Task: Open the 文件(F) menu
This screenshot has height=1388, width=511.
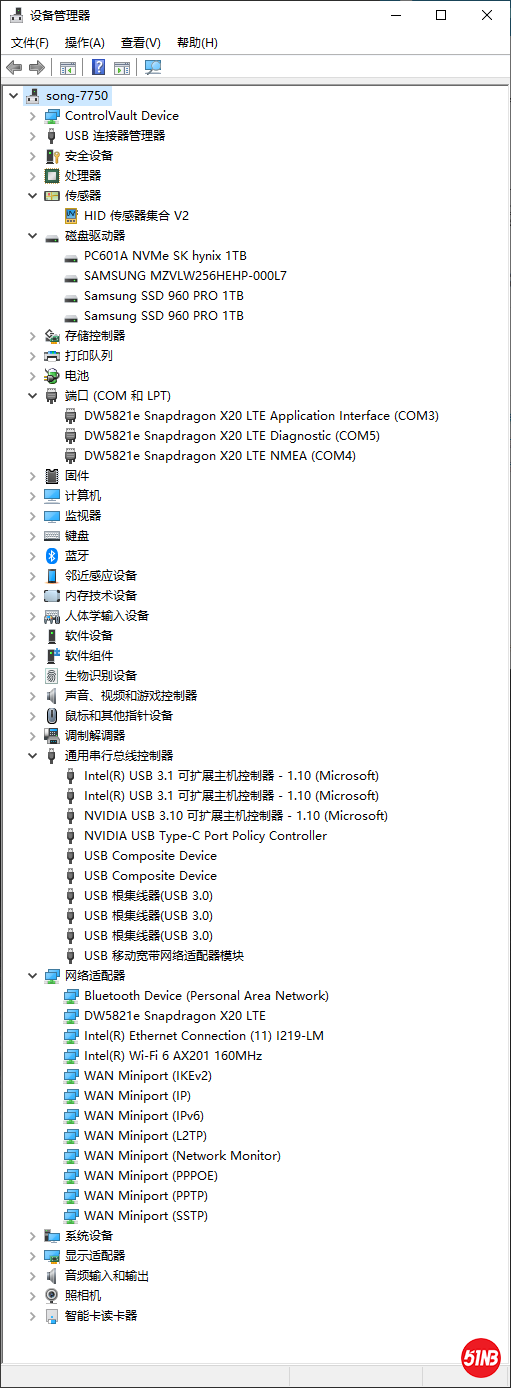Action: (x=30, y=43)
